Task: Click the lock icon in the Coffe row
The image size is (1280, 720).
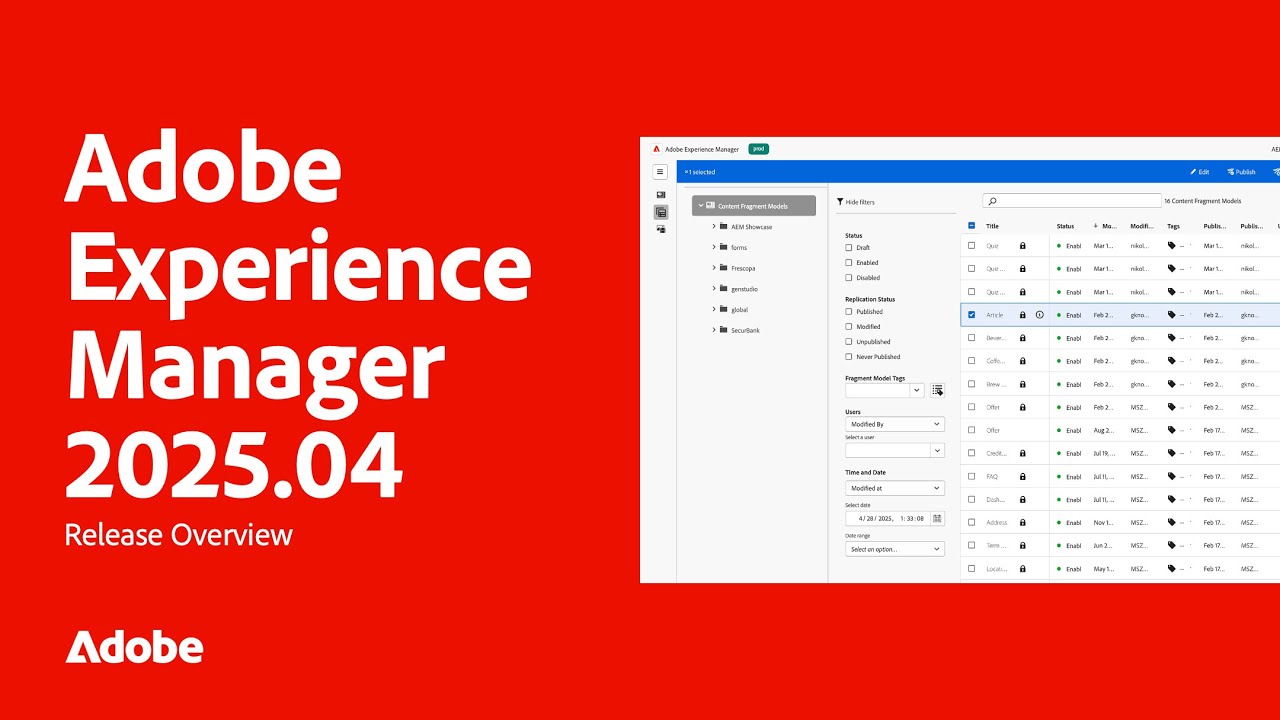Action: click(x=1022, y=362)
